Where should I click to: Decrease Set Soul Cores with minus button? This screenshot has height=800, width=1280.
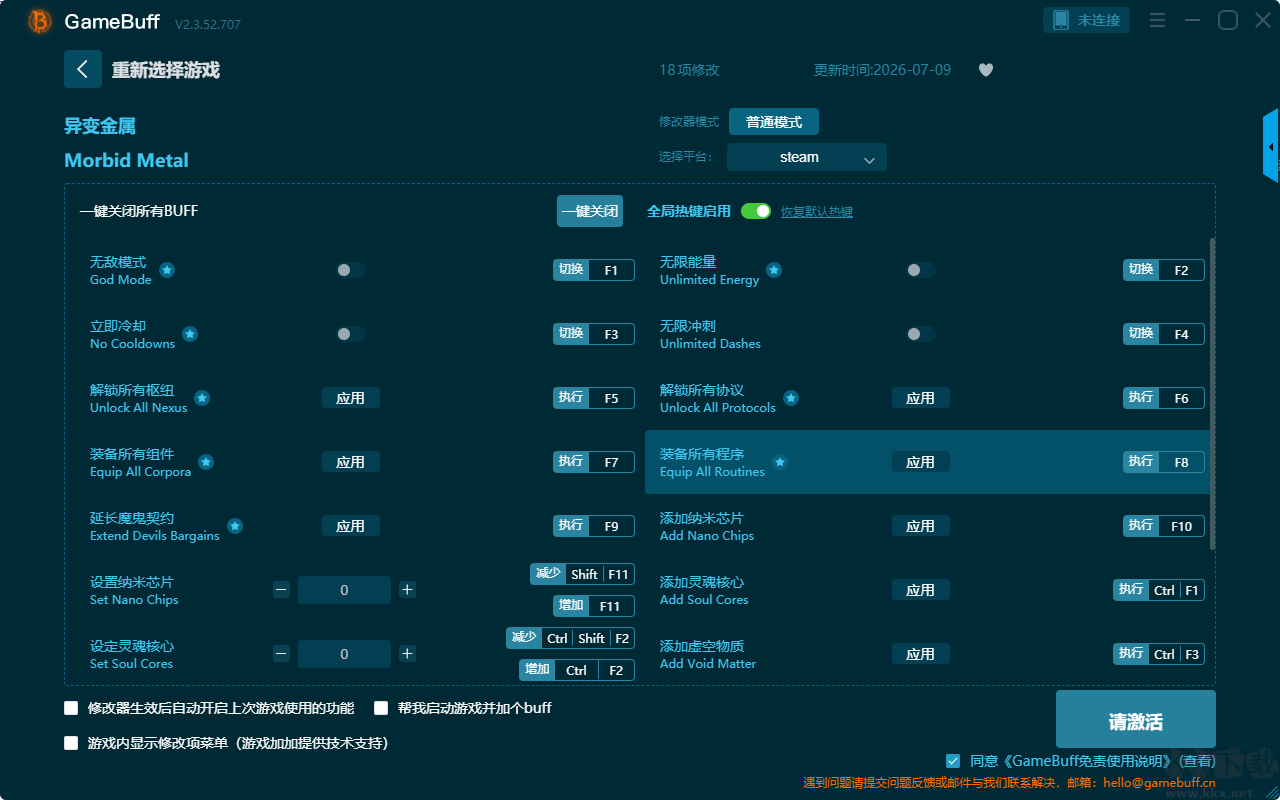click(x=281, y=654)
